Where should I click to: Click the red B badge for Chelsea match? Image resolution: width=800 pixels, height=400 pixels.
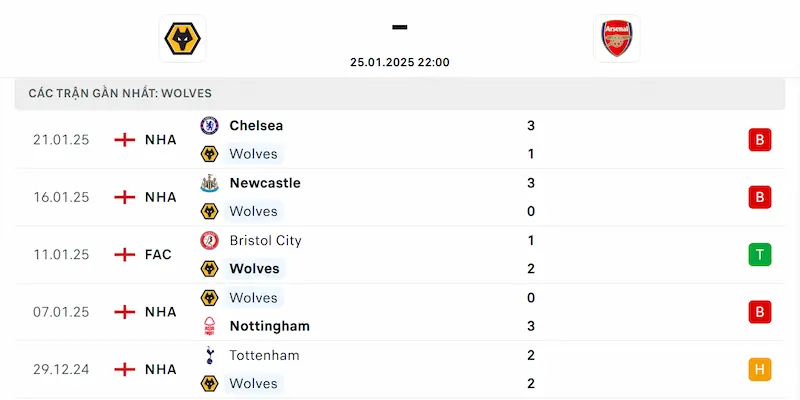click(x=759, y=140)
